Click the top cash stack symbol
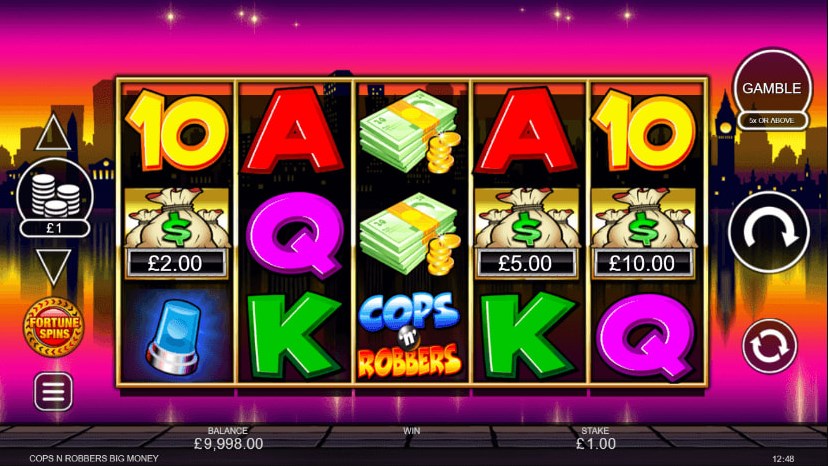Image resolution: width=828 pixels, height=466 pixels. (410, 132)
